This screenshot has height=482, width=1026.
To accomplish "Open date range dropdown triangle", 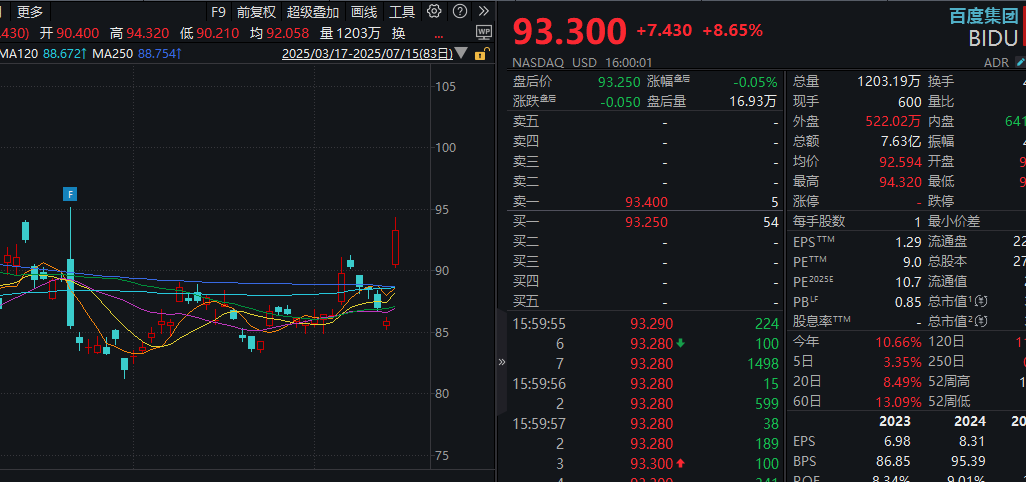I will tap(461, 53).
